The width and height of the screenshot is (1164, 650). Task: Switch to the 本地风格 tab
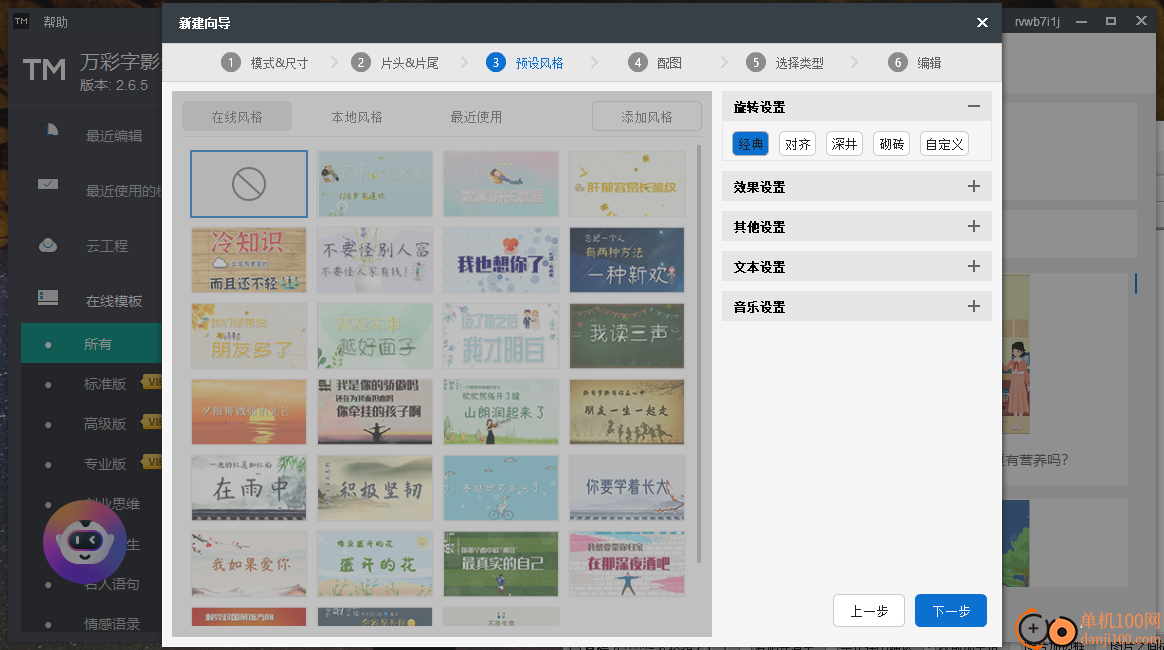(x=357, y=116)
